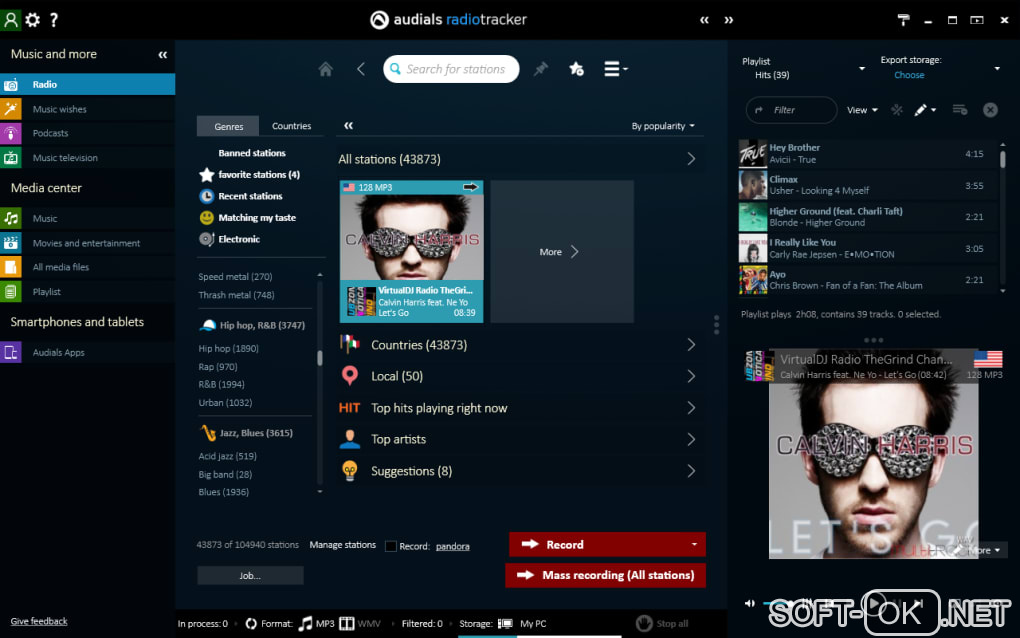Select the Electronic genre shortcut
Viewport: 1020px width, 638px height.
click(230, 239)
